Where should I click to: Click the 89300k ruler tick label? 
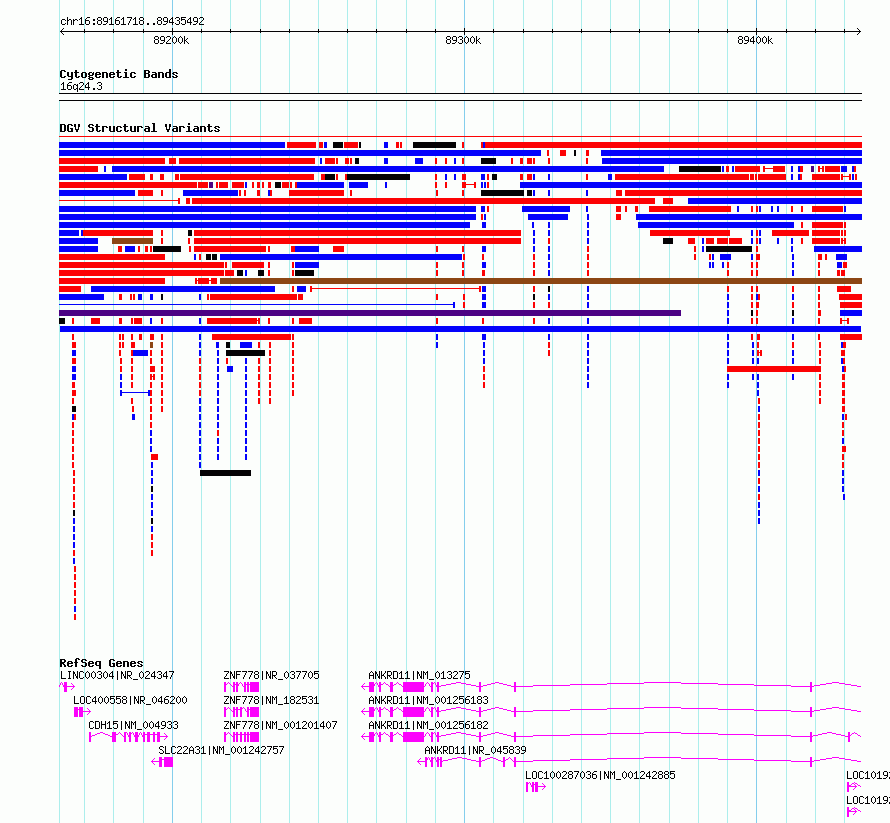(463, 40)
